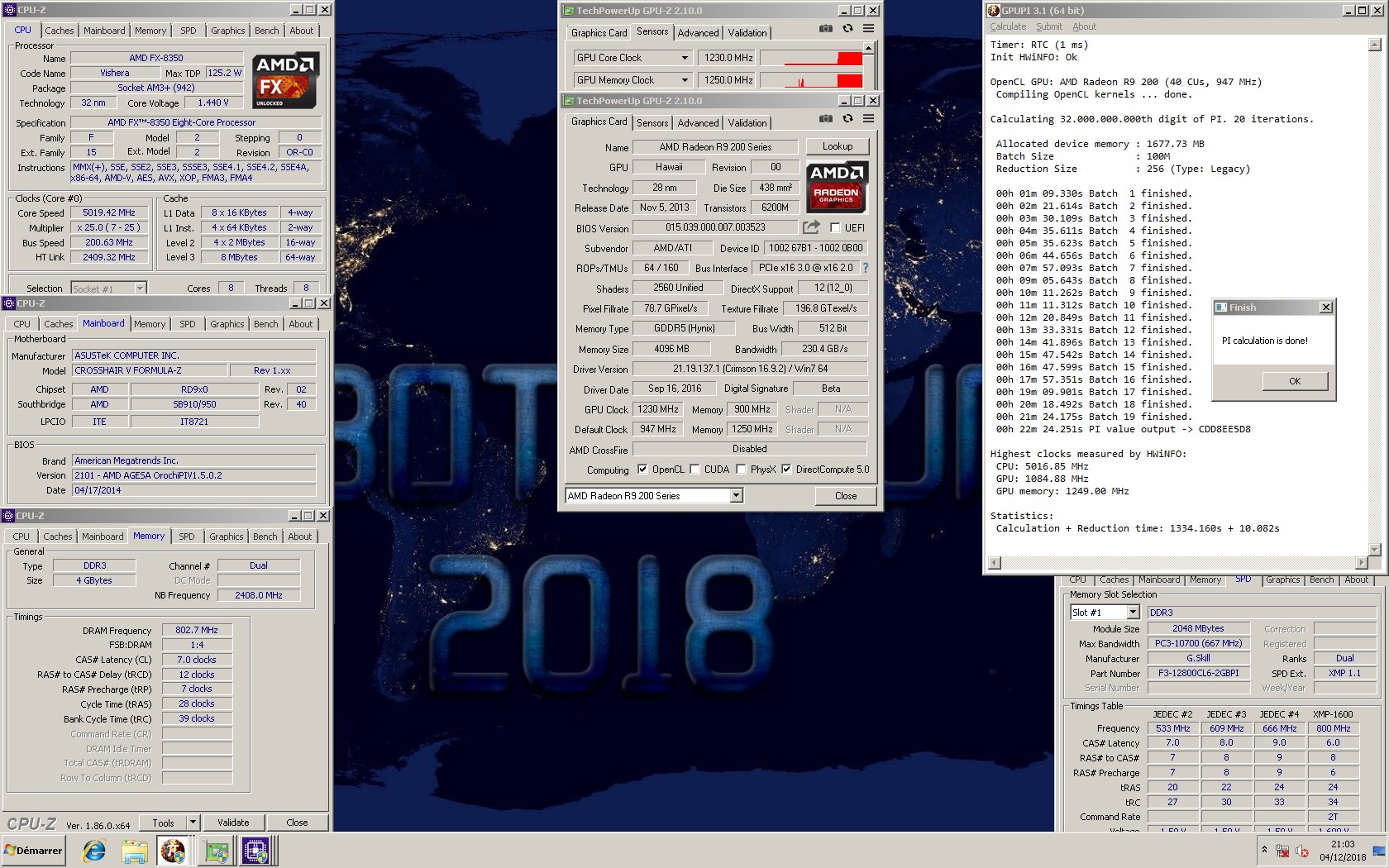
Task: Toggle the OpenCL computing checkbox
Action: point(642,470)
